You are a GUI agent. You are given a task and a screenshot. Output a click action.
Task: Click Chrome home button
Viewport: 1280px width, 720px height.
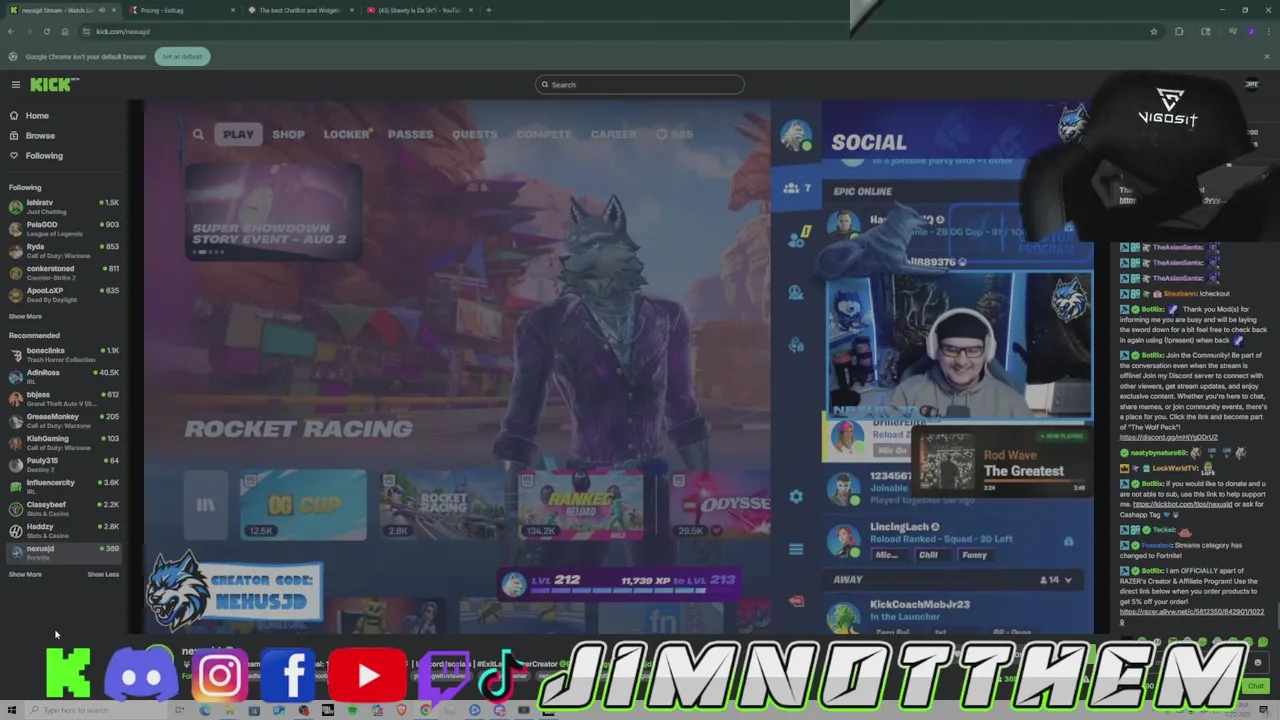(64, 32)
